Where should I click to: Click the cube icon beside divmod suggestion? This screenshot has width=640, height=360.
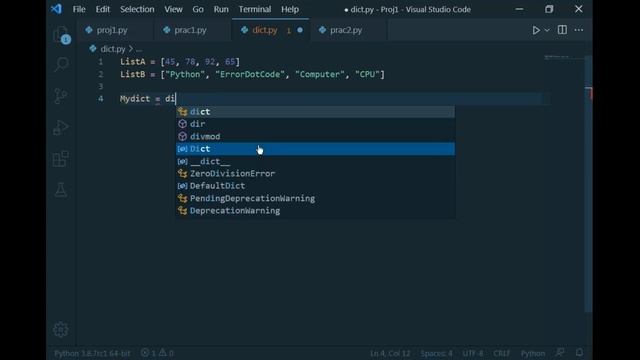pos(182,136)
